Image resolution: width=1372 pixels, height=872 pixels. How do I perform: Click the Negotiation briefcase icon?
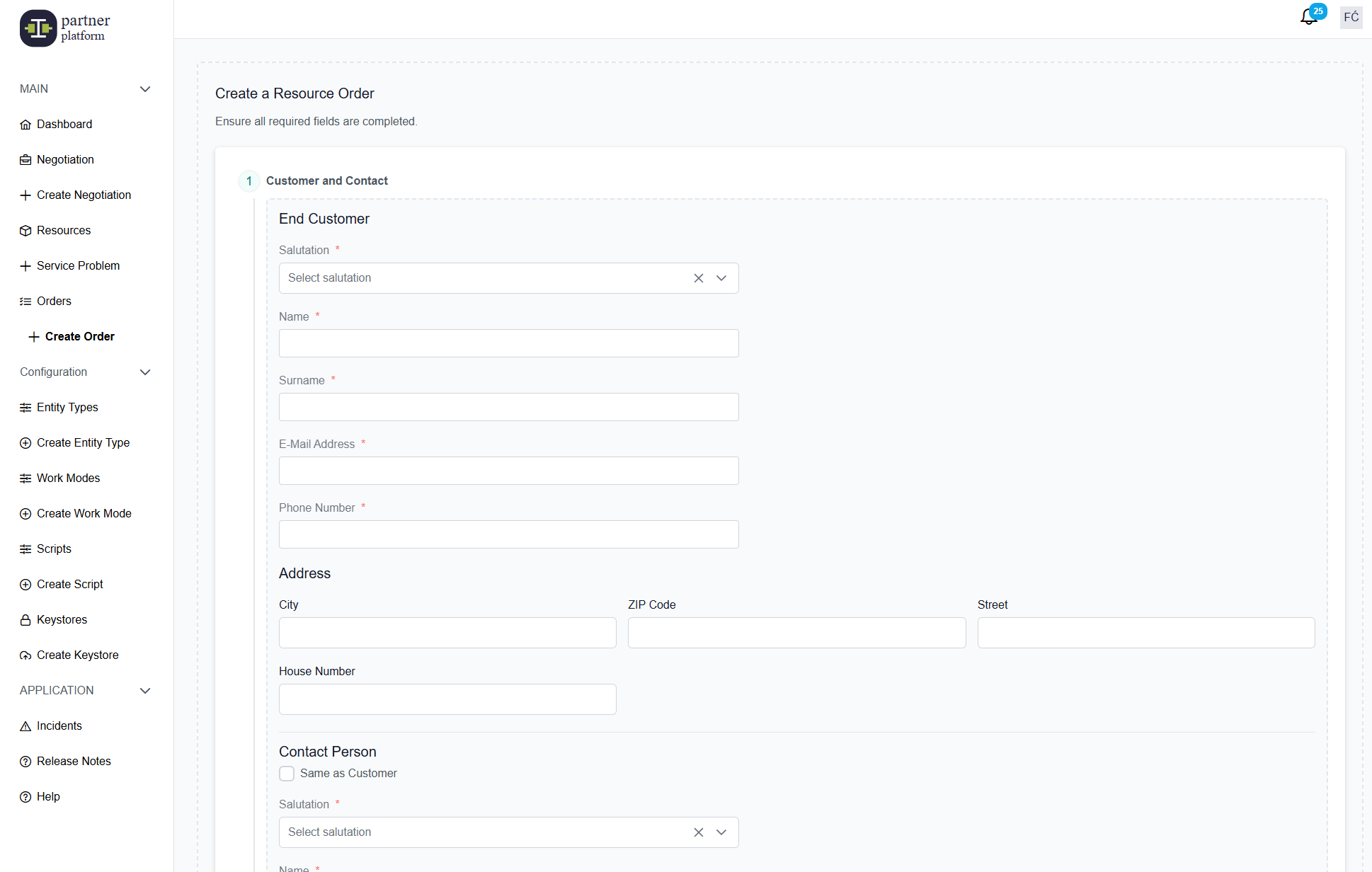click(x=25, y=160)
